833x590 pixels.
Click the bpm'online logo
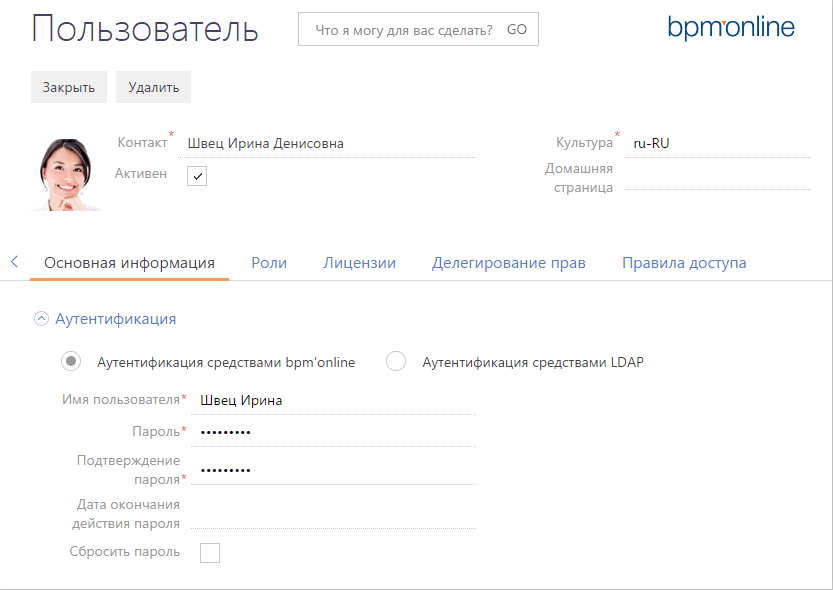(731, 28)
